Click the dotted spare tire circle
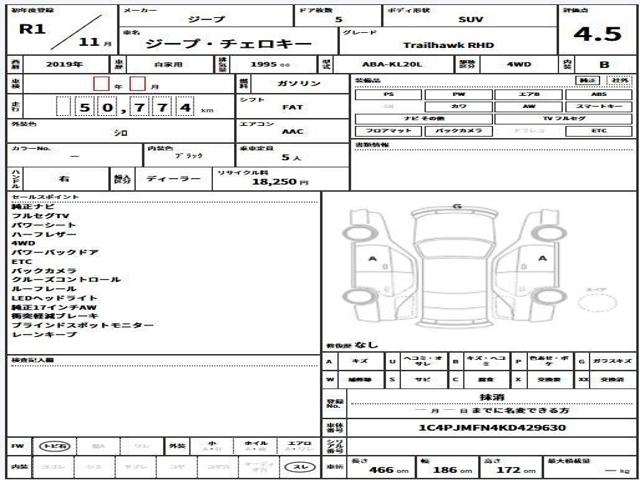 pos(597,303)
